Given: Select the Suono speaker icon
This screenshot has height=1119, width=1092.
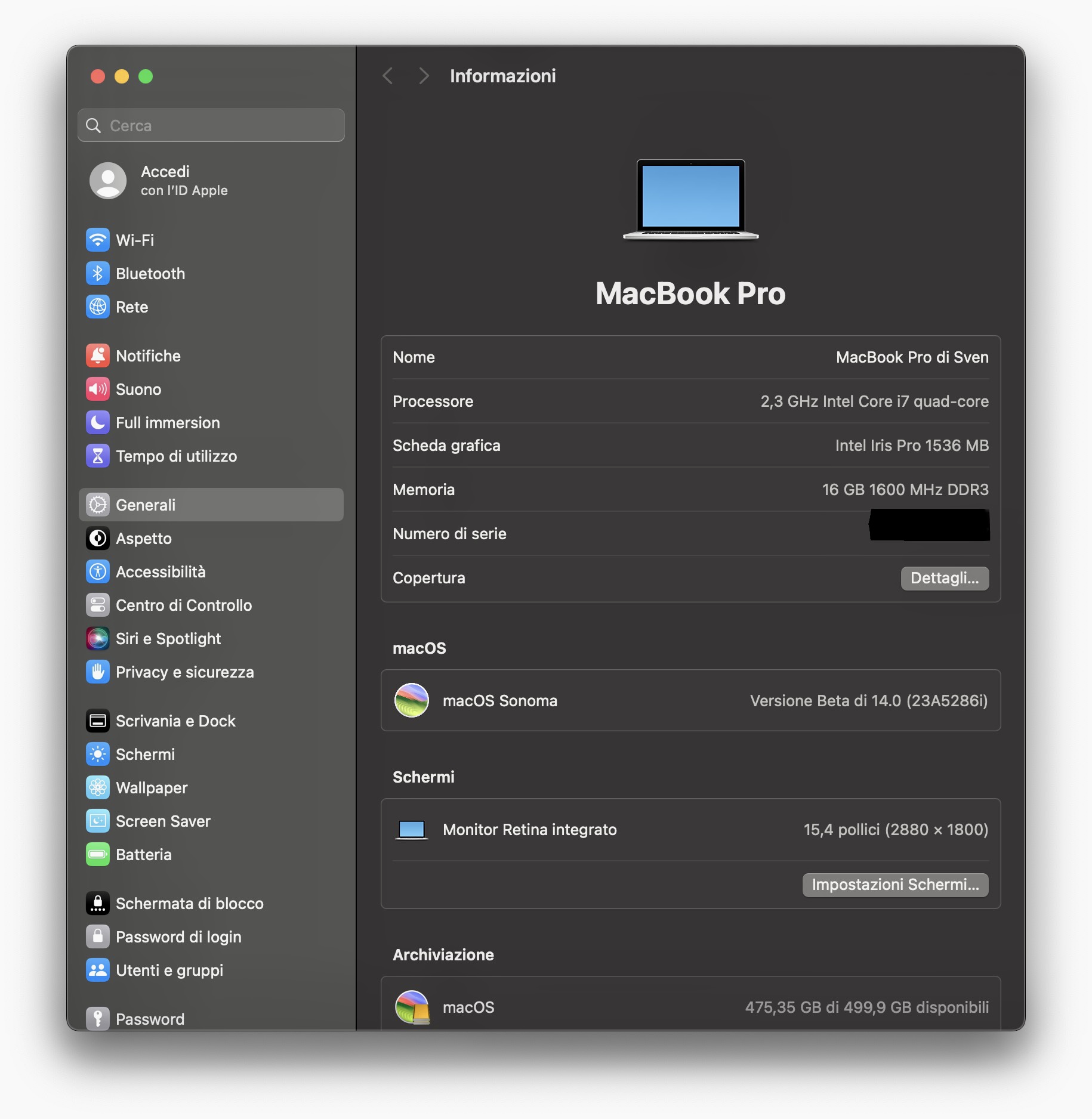Looking at the screenshot, I should click(x=98, y=389).
